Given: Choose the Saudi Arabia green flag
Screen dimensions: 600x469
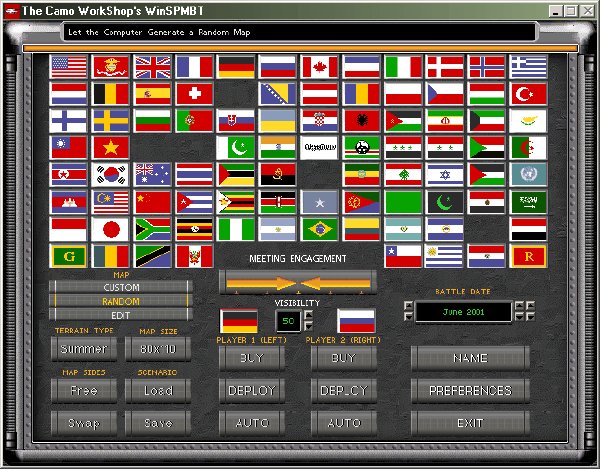Looking at the screenshot, I should [x=528, y=202].
